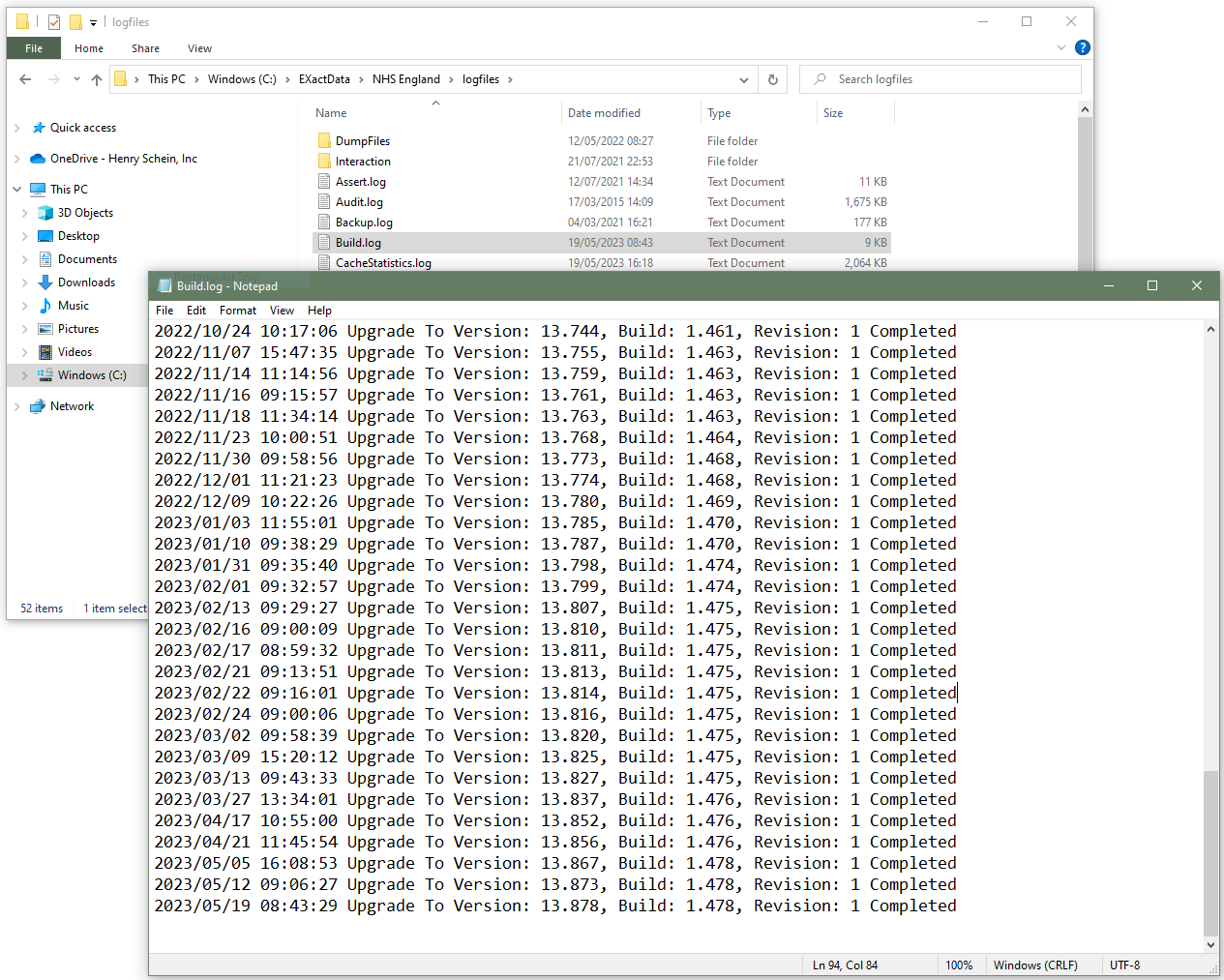Select the Windows (C:) drive icon
This screenshot has width=1224, height=980.
pyautogui.click(x=45, y=375)
